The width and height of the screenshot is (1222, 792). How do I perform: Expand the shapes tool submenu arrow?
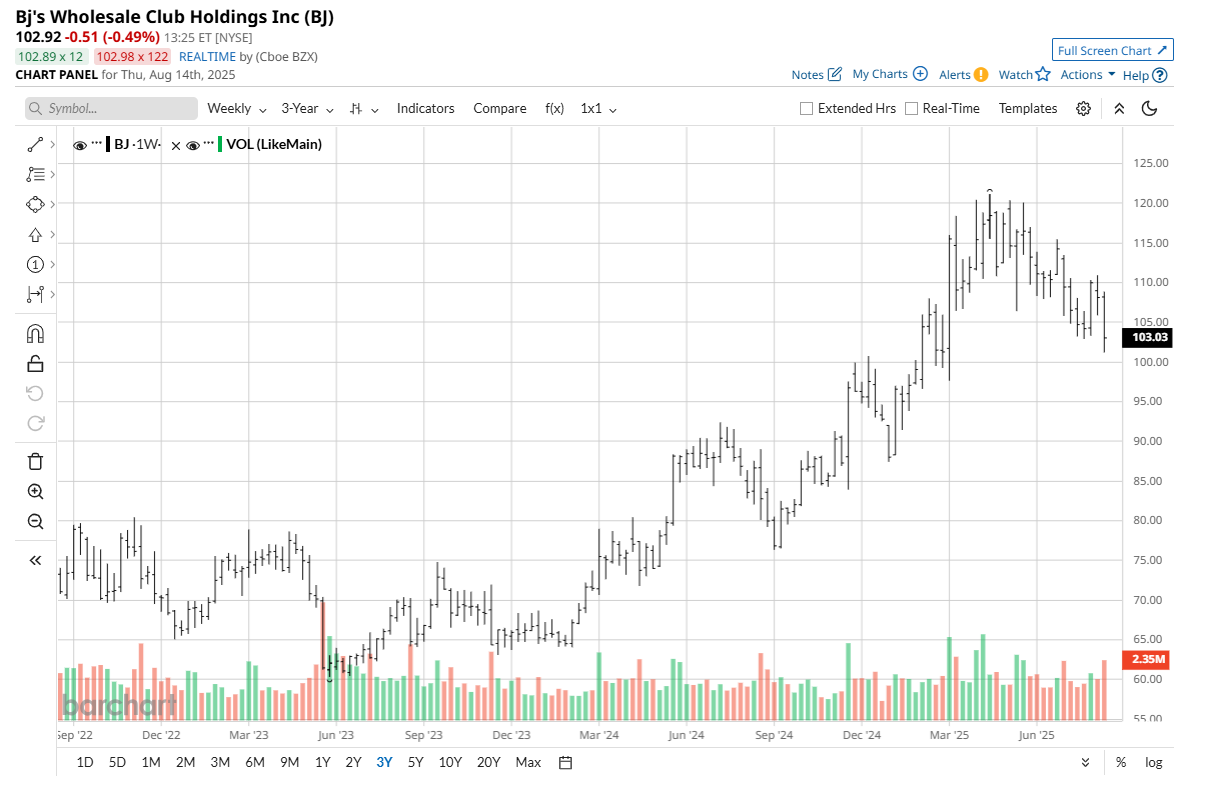click(x=52, y=204)
